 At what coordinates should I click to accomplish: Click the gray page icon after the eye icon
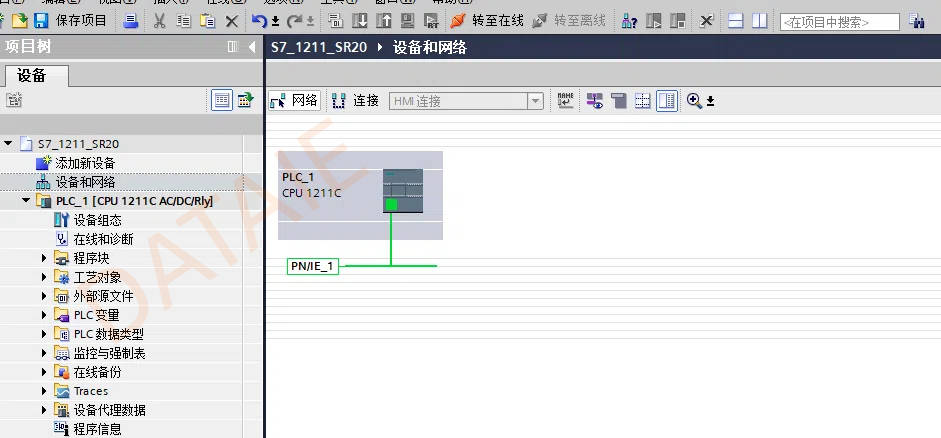pyautogui.click(x=619, y=101)
